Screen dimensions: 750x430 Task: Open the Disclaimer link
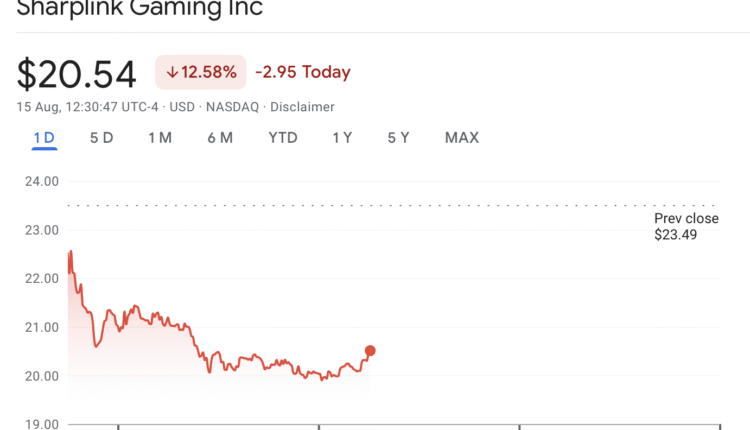(302, 107)
